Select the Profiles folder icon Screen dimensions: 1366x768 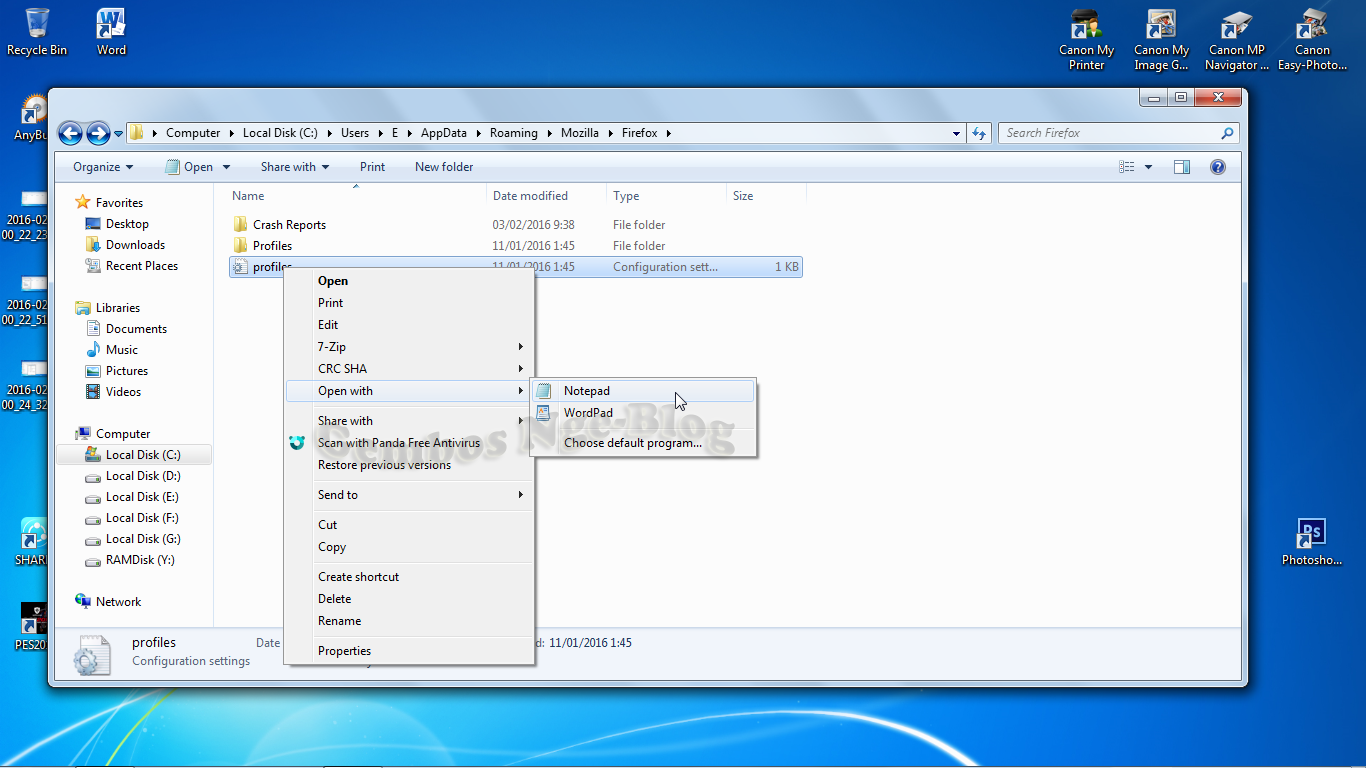pyautogui.click(x=240, y=245)
